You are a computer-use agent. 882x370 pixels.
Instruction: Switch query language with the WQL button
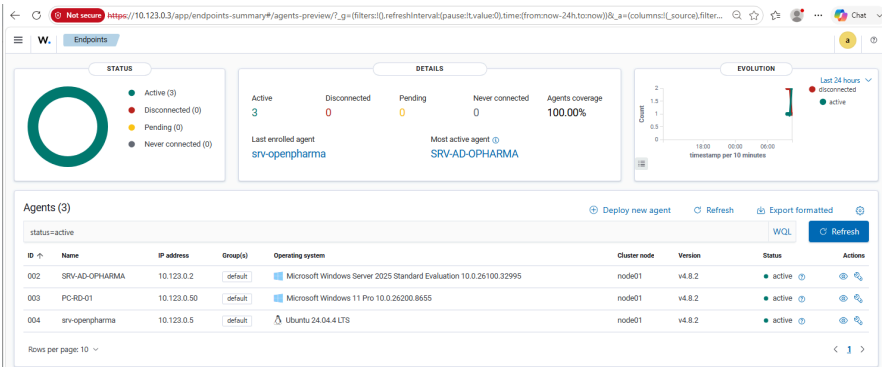point(782,232)
